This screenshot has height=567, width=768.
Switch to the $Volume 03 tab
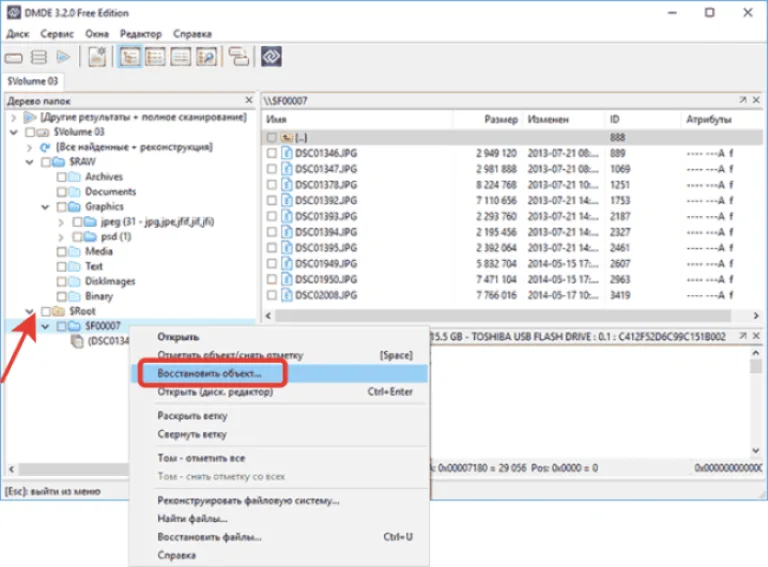[33, 81]
